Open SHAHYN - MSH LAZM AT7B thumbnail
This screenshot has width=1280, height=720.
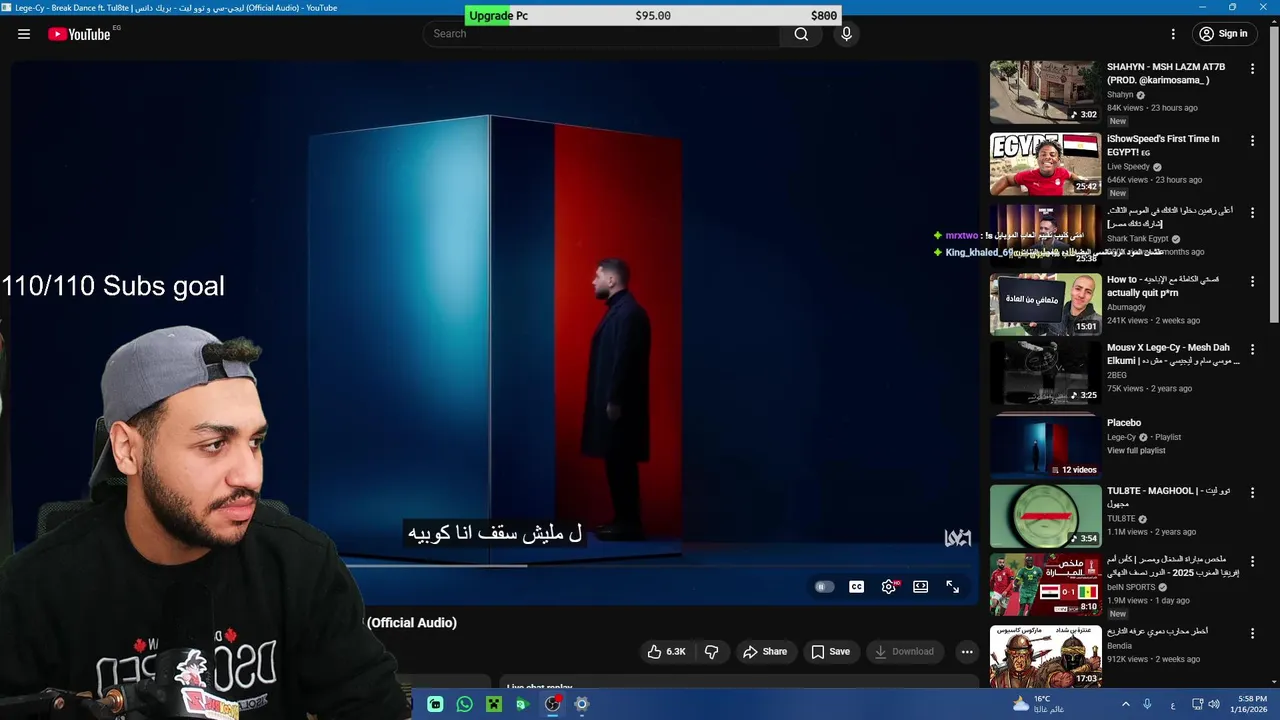point(1045,92)
